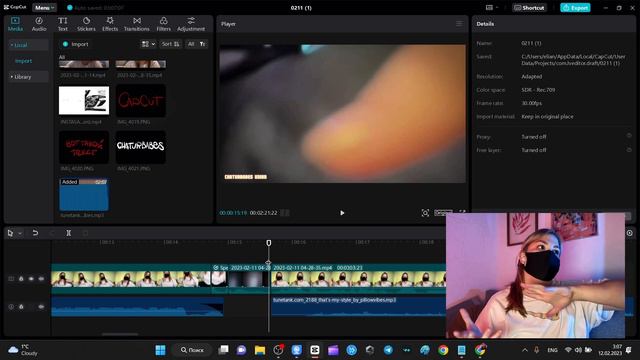Click the Undo arrow
Viewport: 640px width, 360px height.
point(35,233)
